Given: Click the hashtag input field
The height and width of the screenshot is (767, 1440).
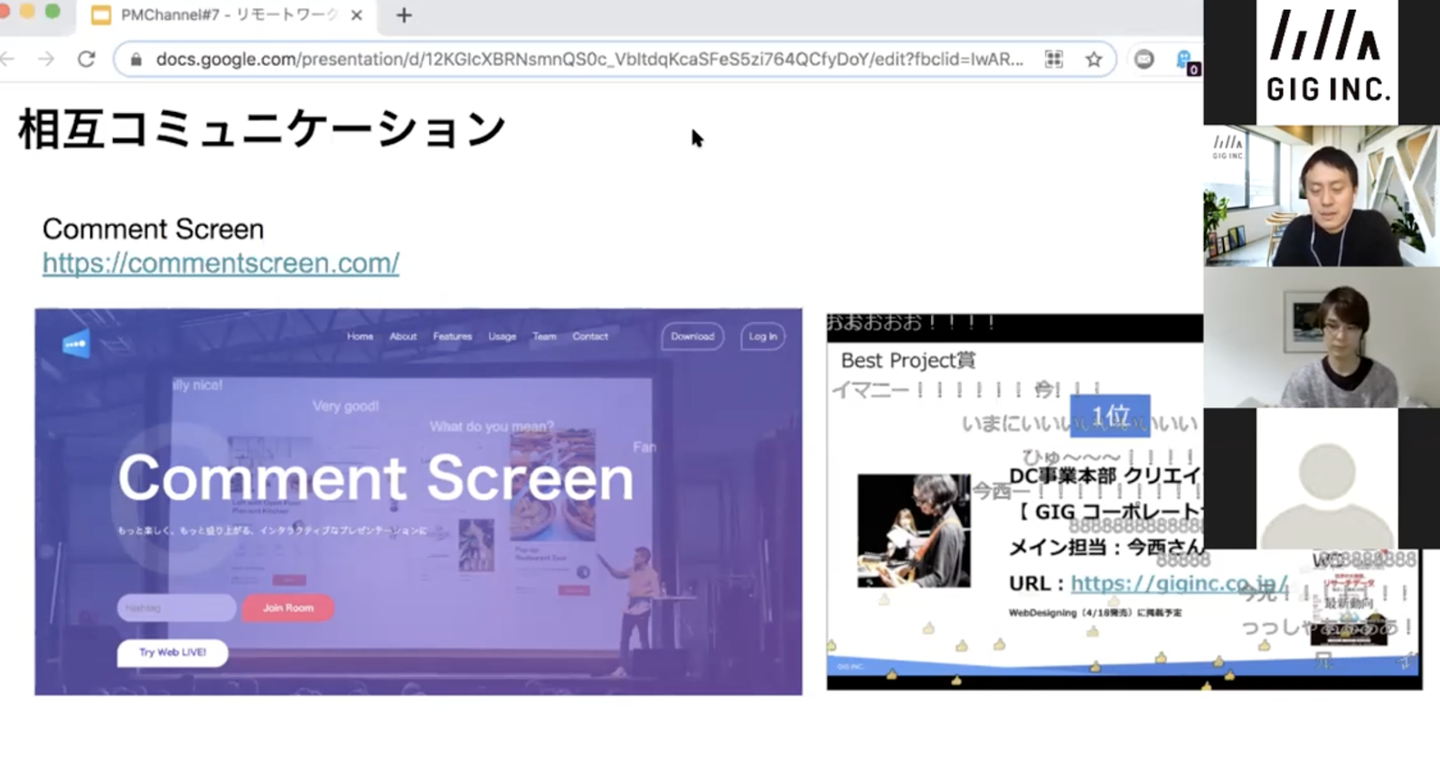Looking at the screenshot, I should (177, 608).
